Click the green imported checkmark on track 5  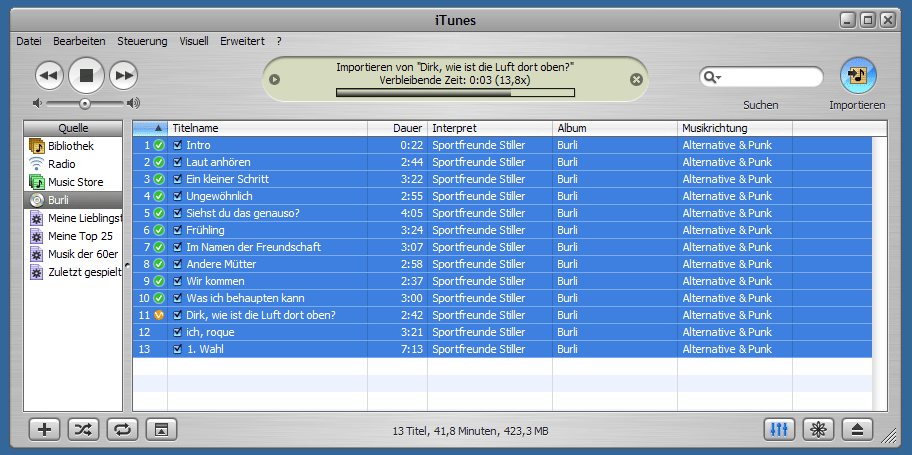click(159, 213)
